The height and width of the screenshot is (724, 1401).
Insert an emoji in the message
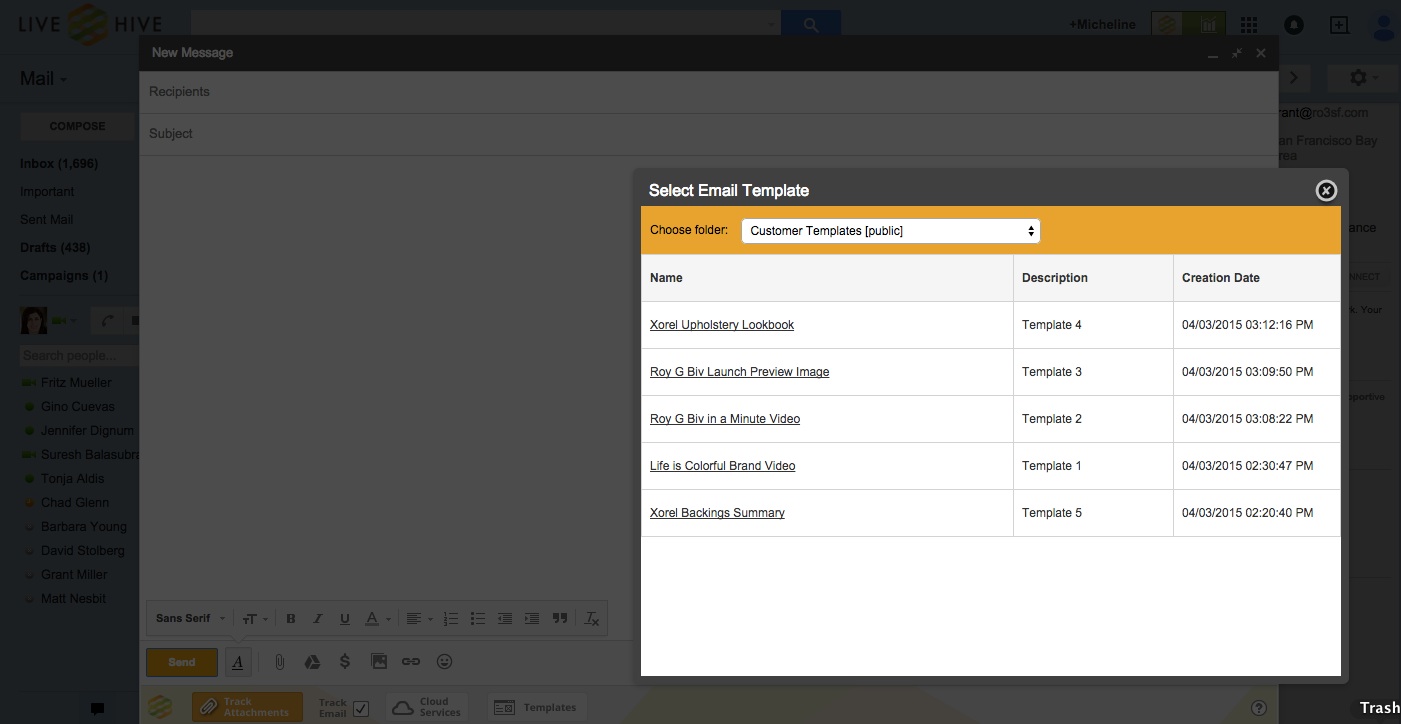(444, 661)
